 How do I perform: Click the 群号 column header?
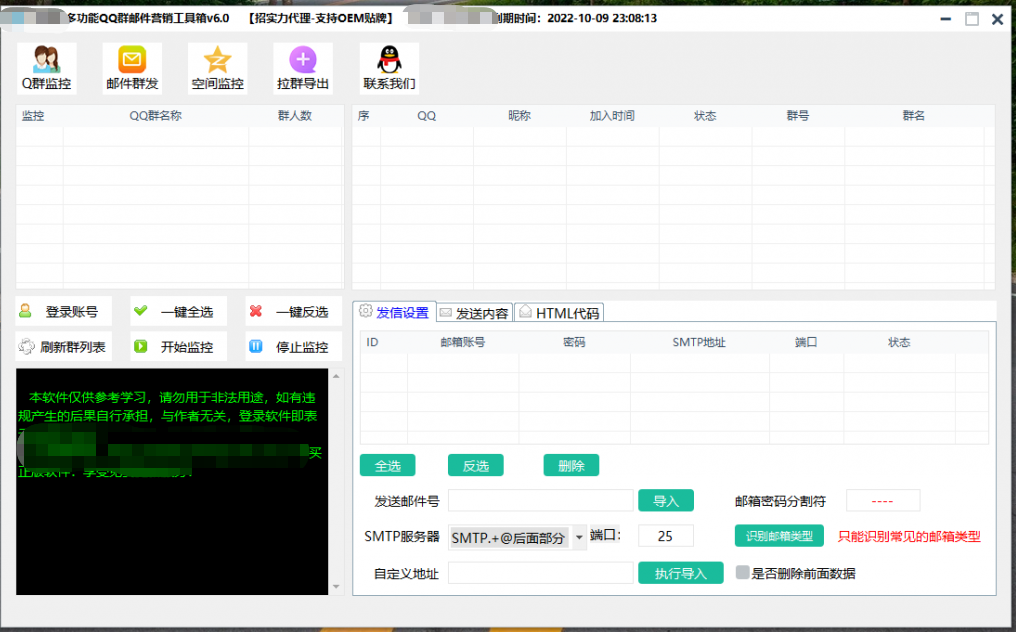[798, 115]
